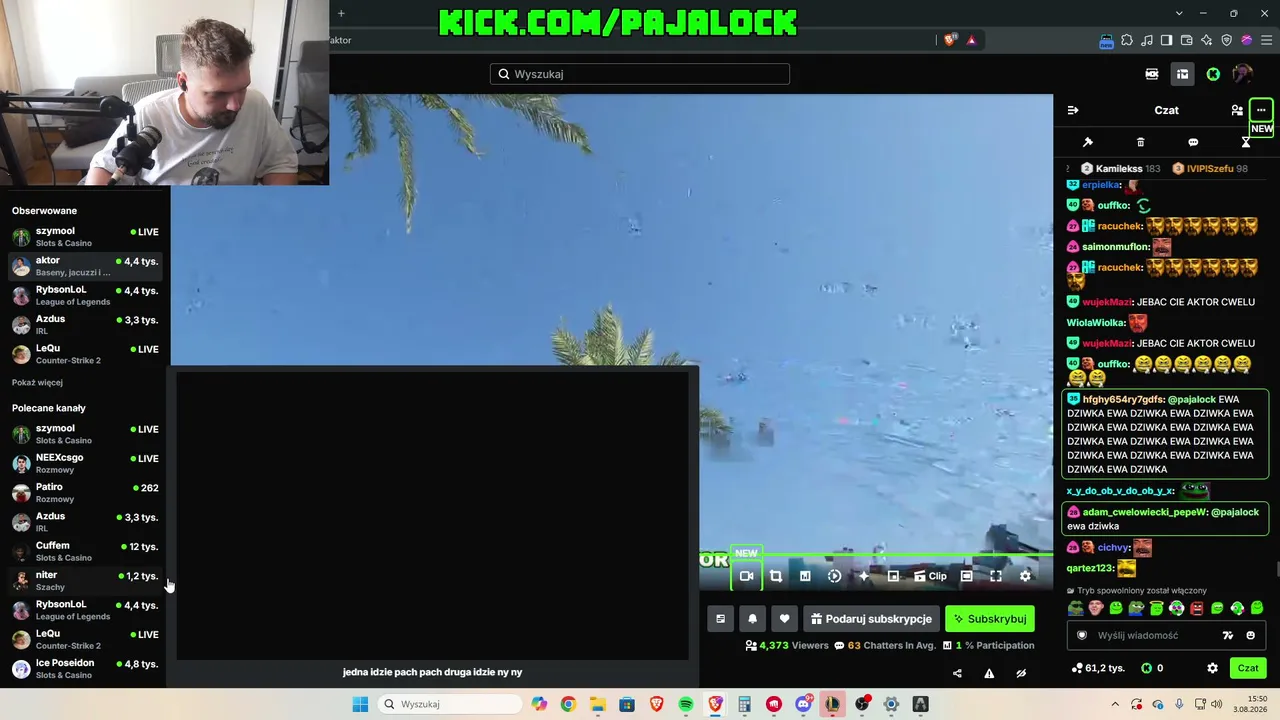Click the crossed-out eye icon below the player
This screenshot has height=720, width=1280.
point(1021,673)
